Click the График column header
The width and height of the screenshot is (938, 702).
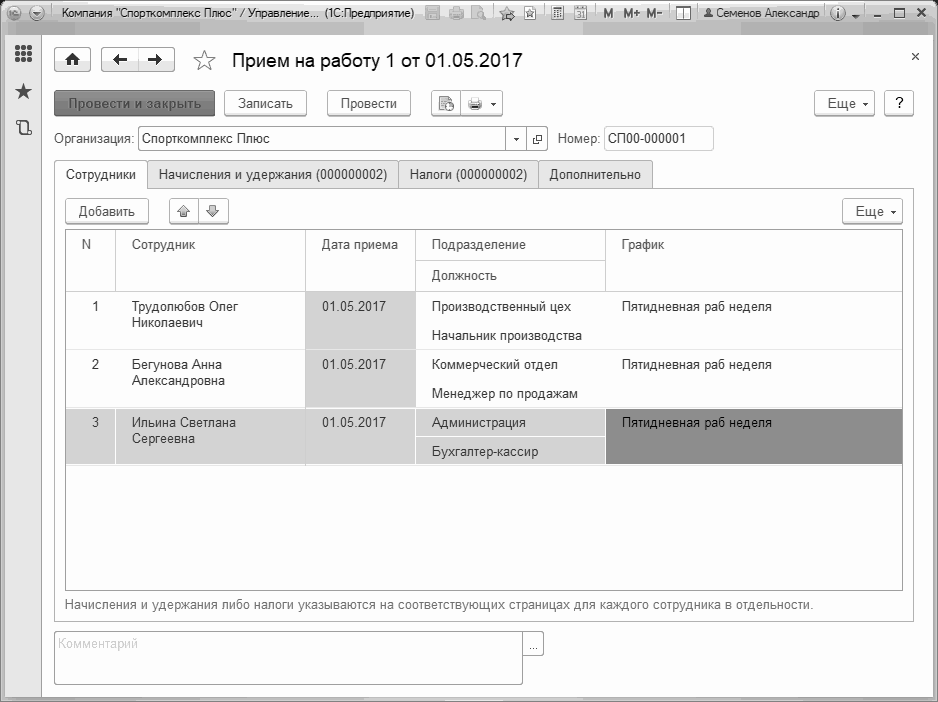(x=754, y=260)
